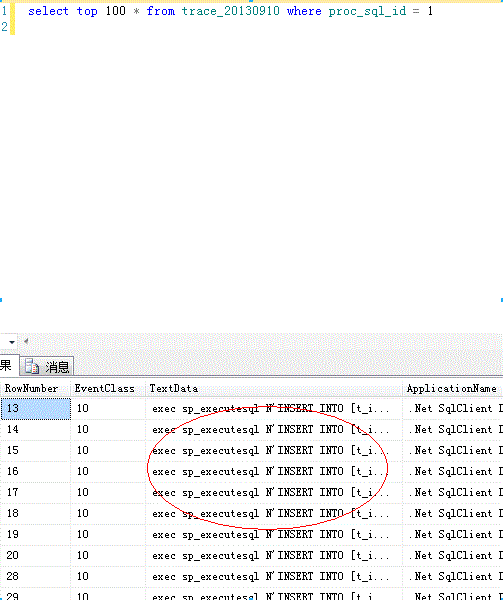Screen dimensions: 503x600
Task: Click the TextData cell in row 28
Action: tap(274, 577)
